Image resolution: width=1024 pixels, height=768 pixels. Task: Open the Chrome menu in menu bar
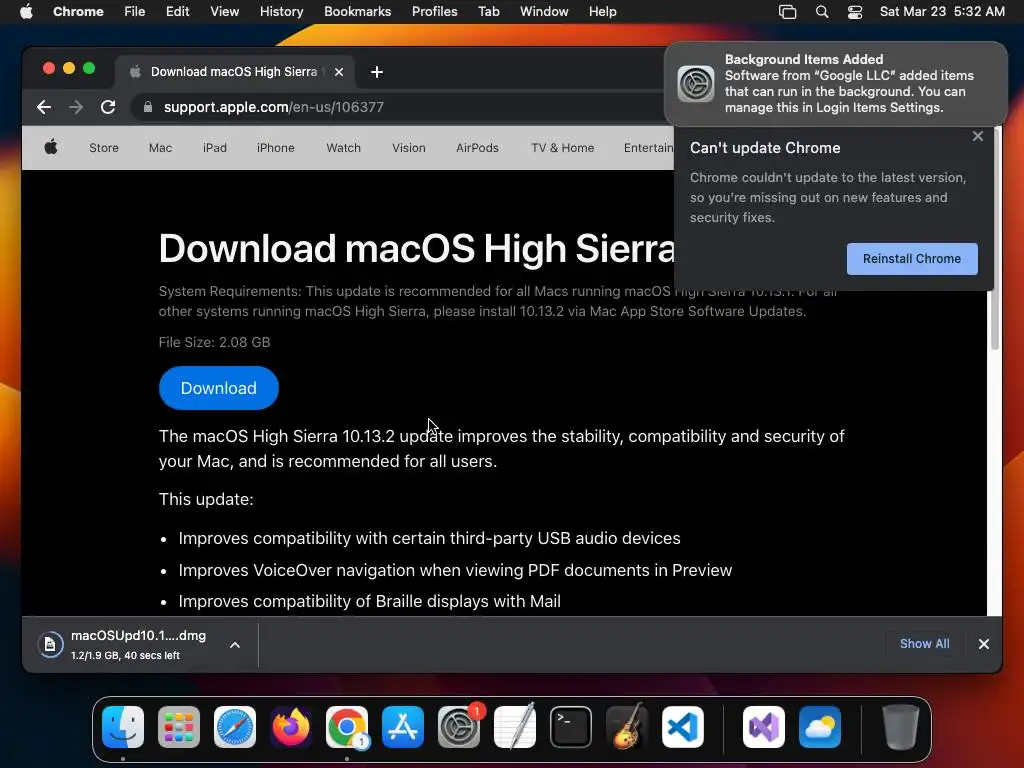click(78, 11)
